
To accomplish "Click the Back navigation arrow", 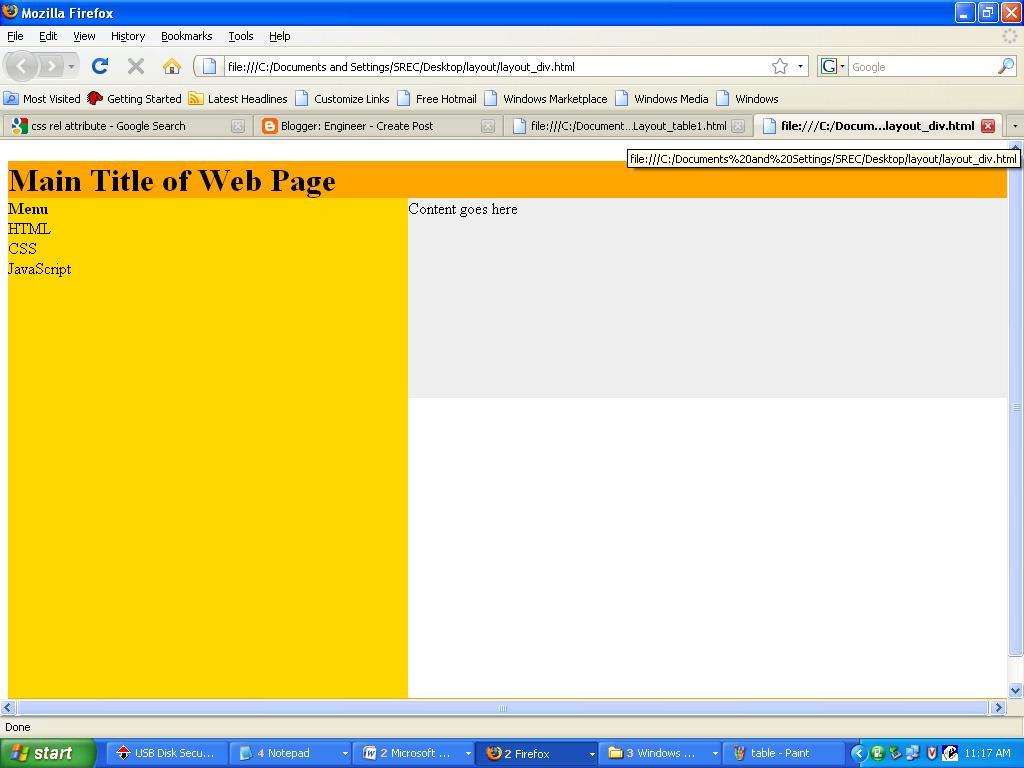I will pyautogui.click(x=22, y=66).
